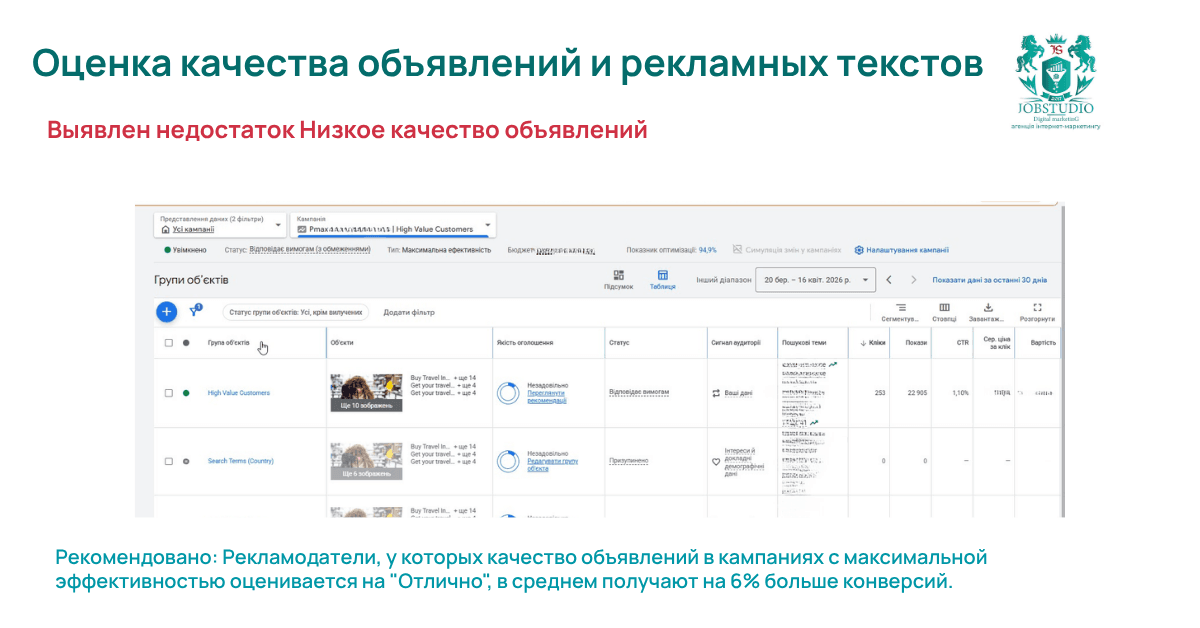Click the Усі кампанії link

[193, 229]
